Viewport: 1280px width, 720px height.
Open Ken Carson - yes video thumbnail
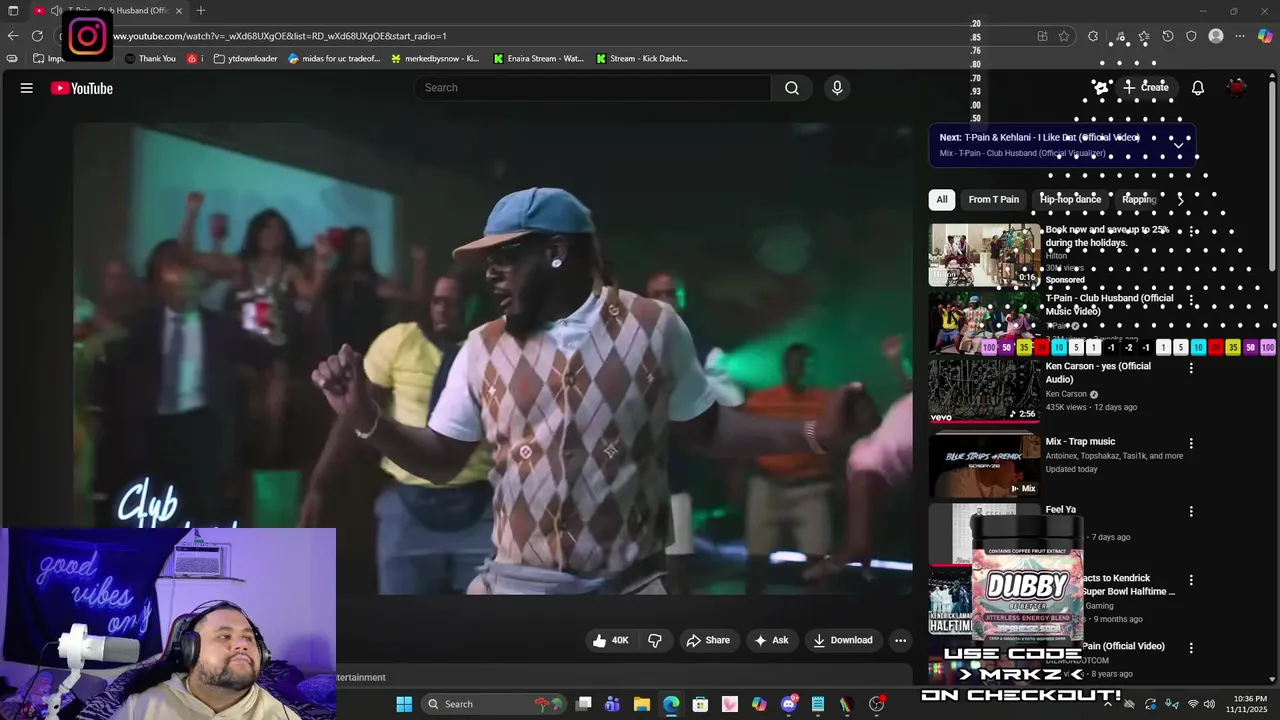pyautogui.click(x=985, y=390)
